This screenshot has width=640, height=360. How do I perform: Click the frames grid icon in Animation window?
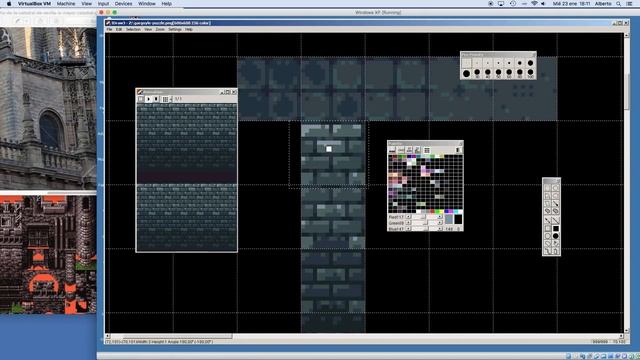pyautogui.click(x=165, y=99)
